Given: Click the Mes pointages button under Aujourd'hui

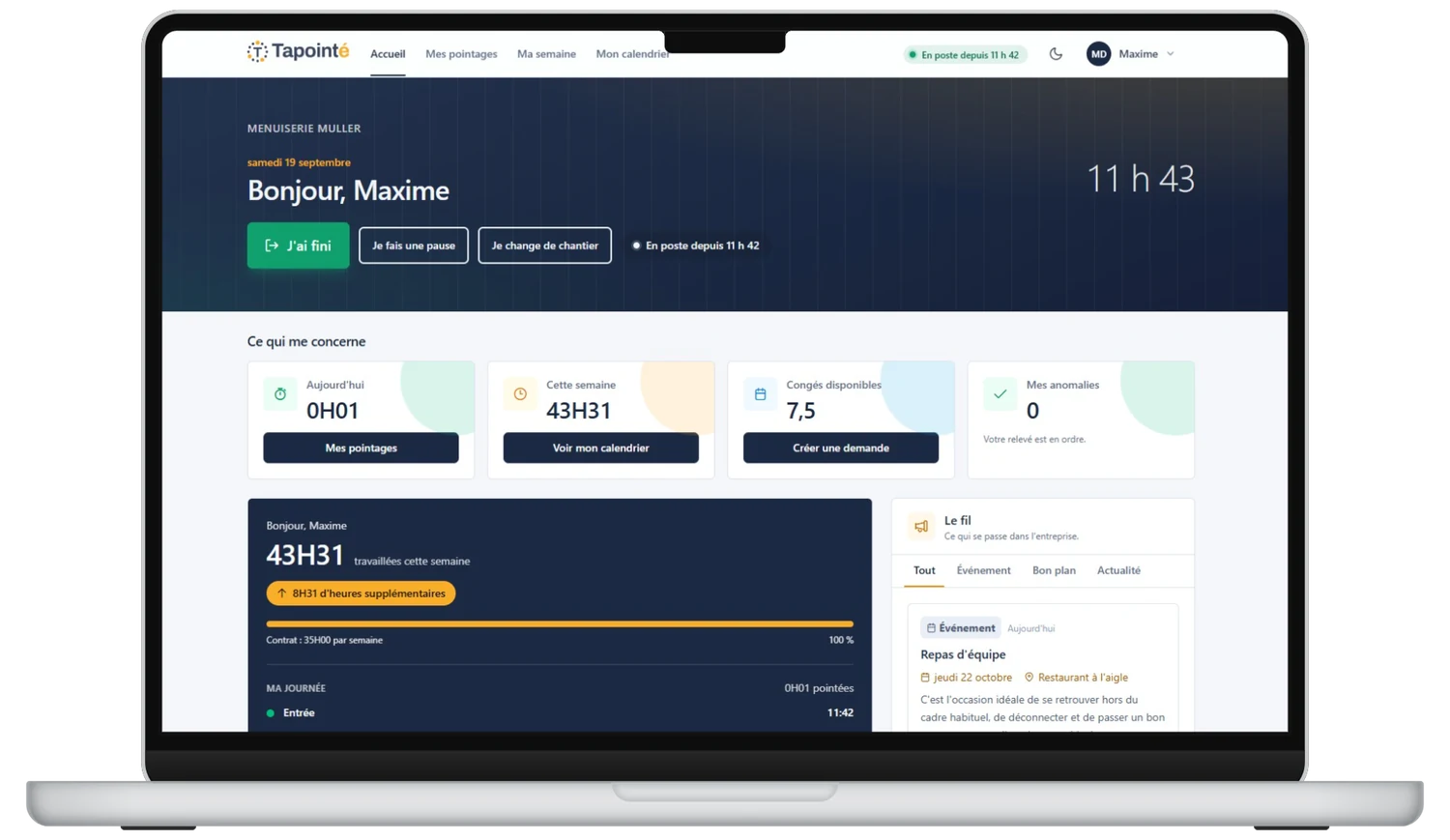Looking at the screenshot, I should (x=361, y=448).
